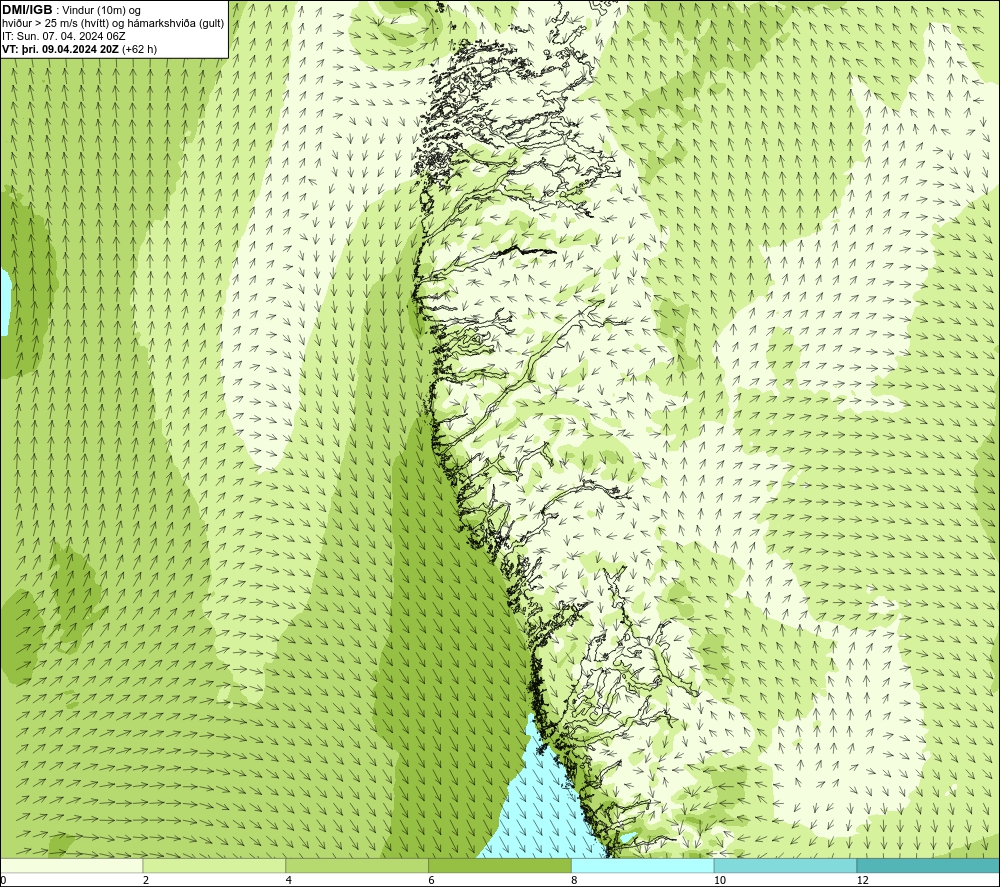Select the color band above 12 m/s
1000x887 pixels.
(929, 865)
